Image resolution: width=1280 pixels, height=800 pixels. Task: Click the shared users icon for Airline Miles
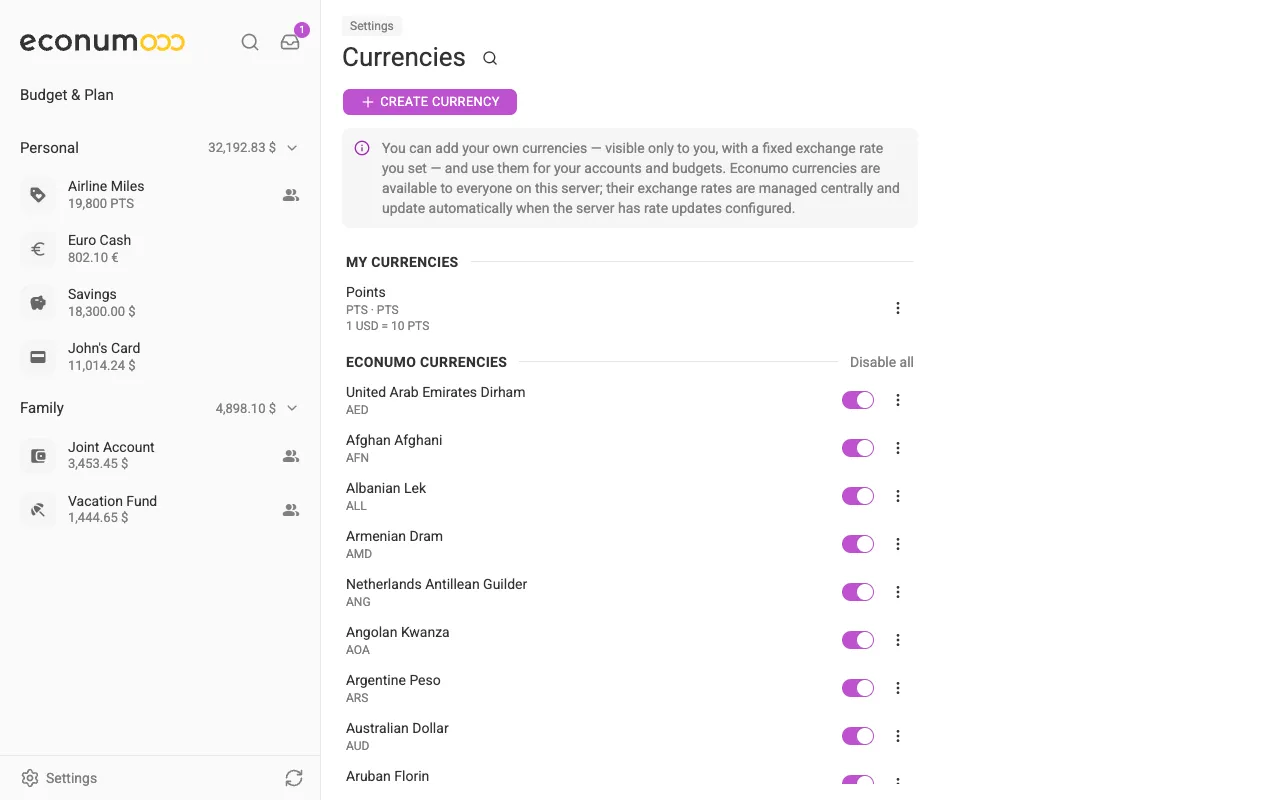291,195
